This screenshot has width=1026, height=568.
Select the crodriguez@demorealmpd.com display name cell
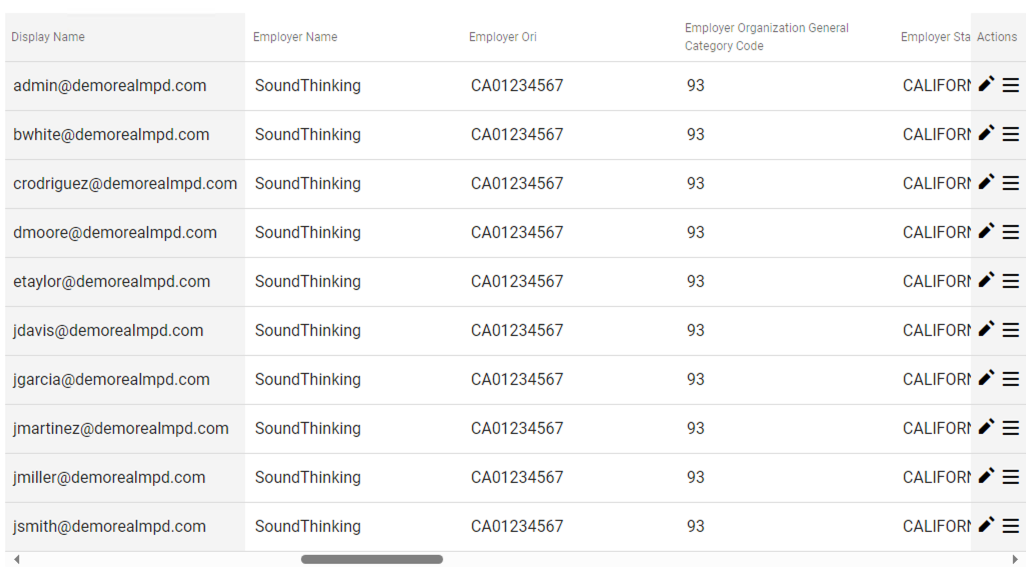coord(125,183)
